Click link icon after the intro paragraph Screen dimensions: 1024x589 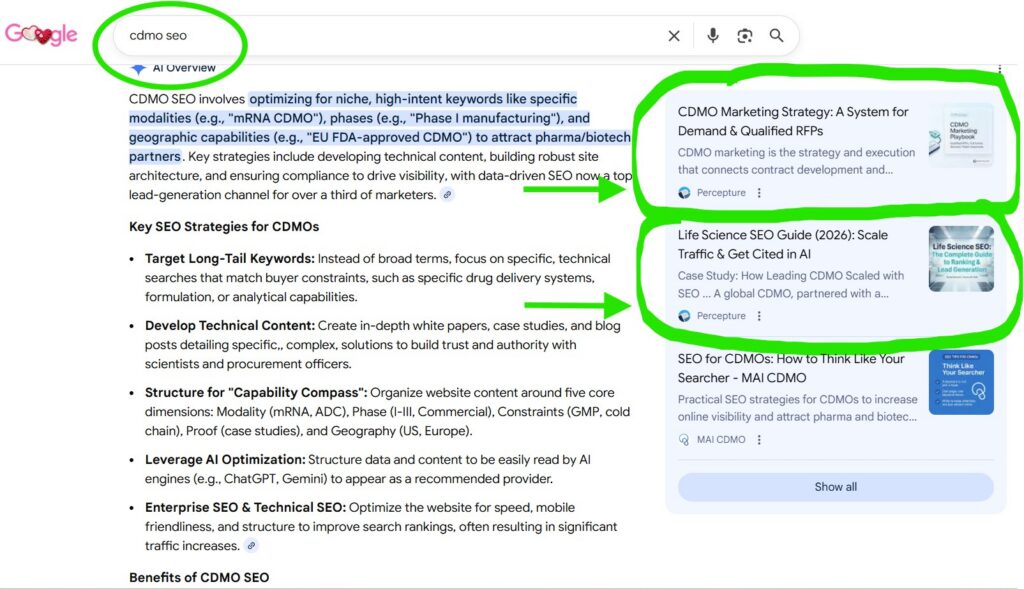point(448,195)
